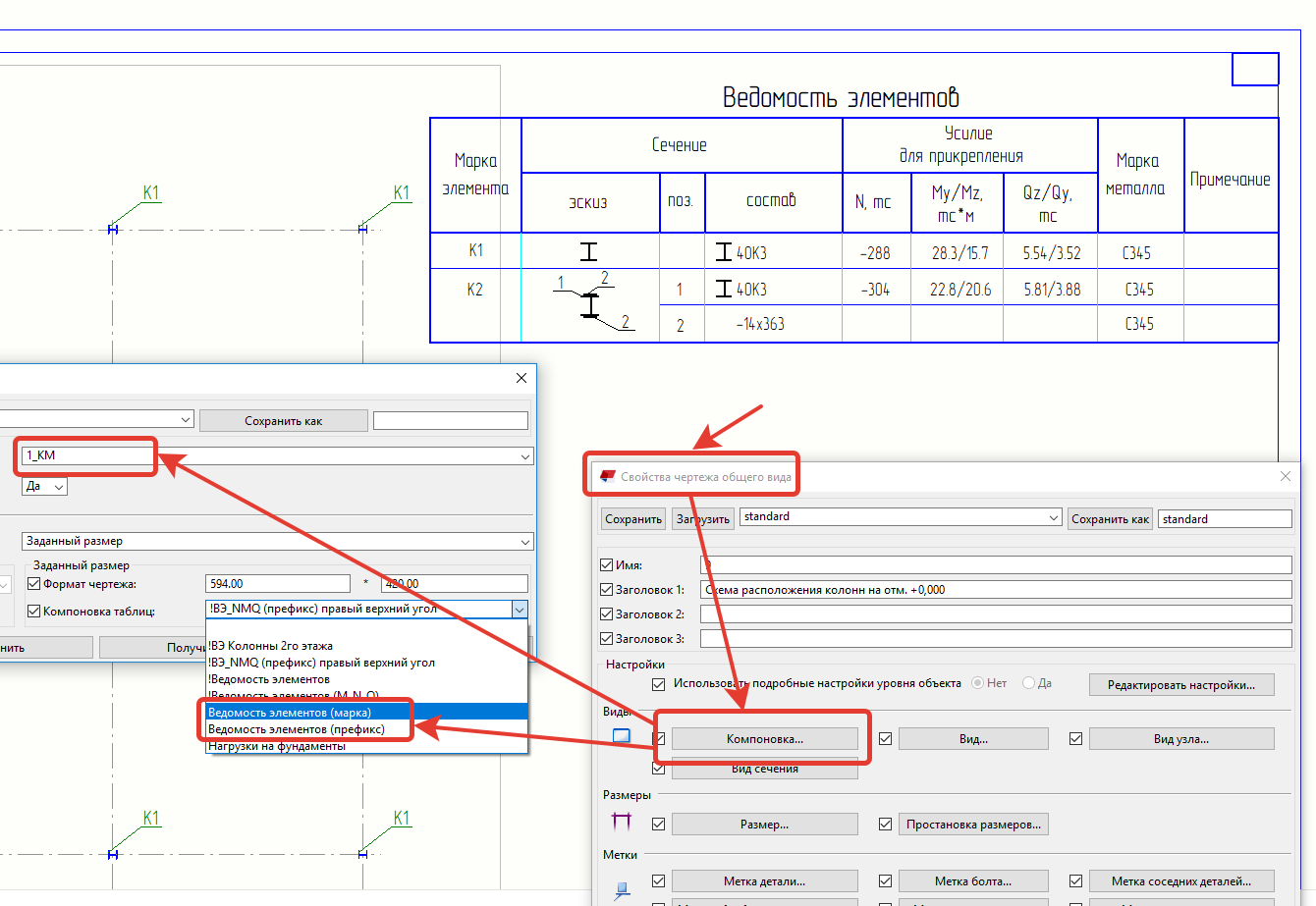Open the Метка болта... settings button
The image size is (1316, 906).
coord(972,881)
